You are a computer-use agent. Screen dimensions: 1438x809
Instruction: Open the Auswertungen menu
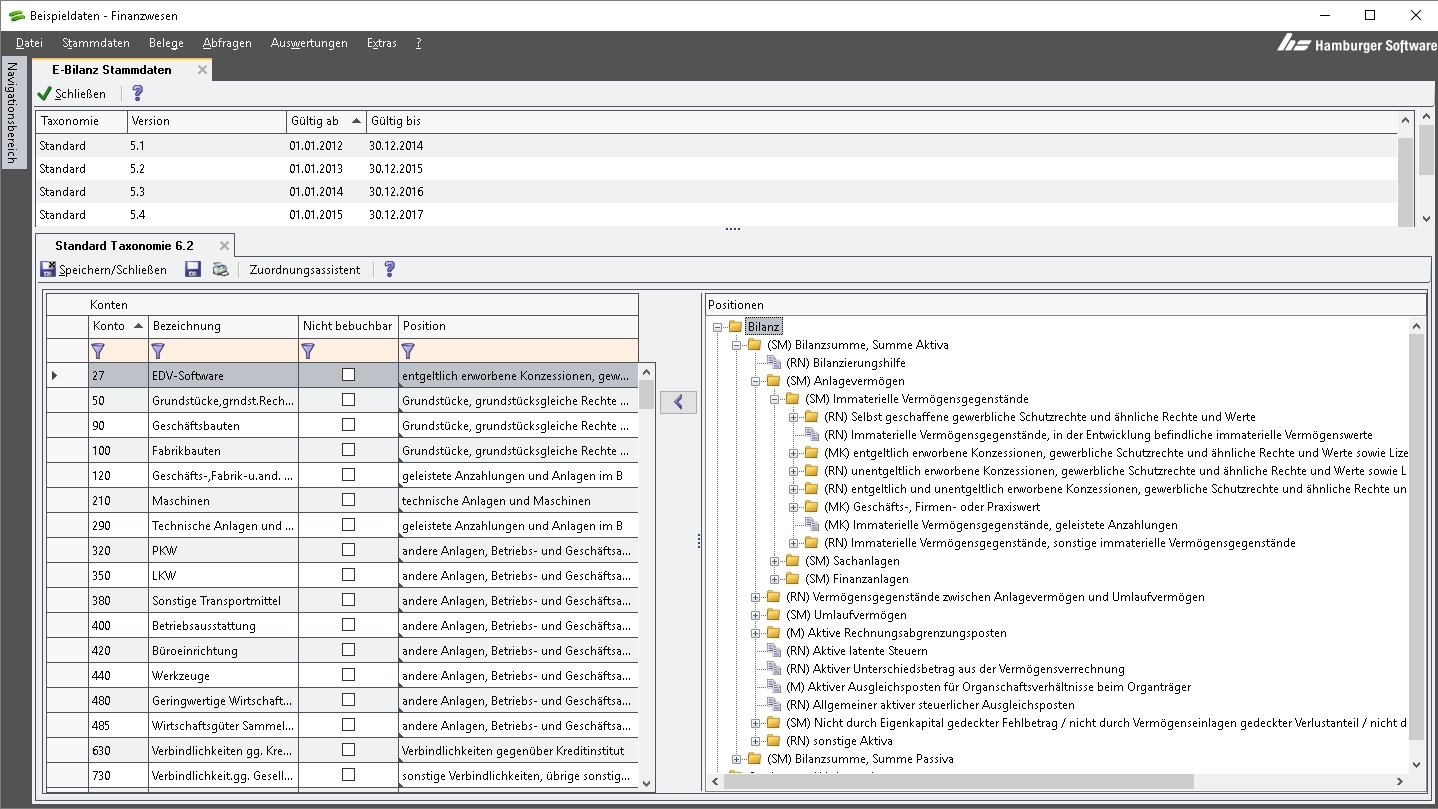click(309, 43)
